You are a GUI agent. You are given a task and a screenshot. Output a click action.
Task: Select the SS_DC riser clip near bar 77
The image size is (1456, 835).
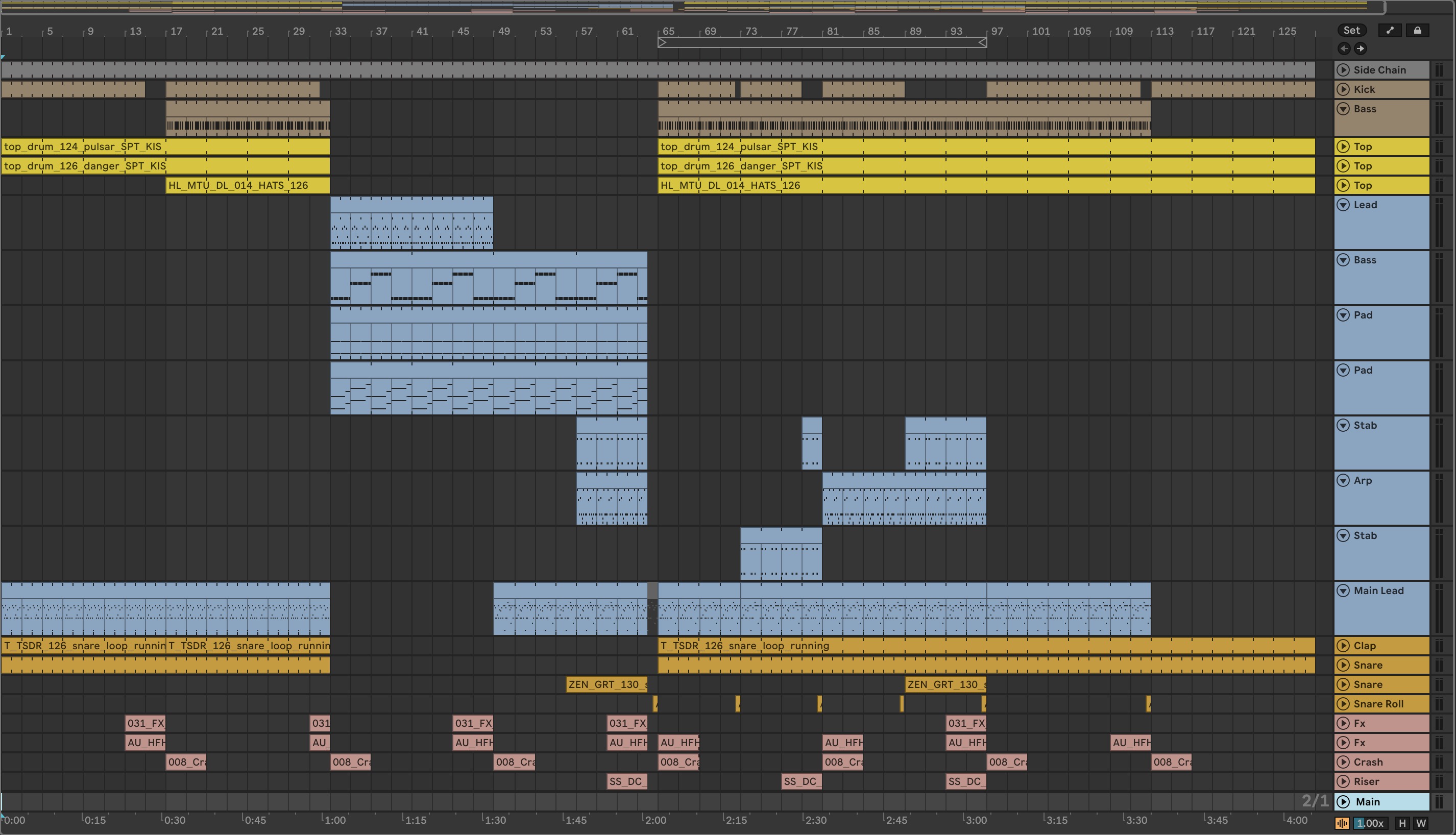coord(801,782)
